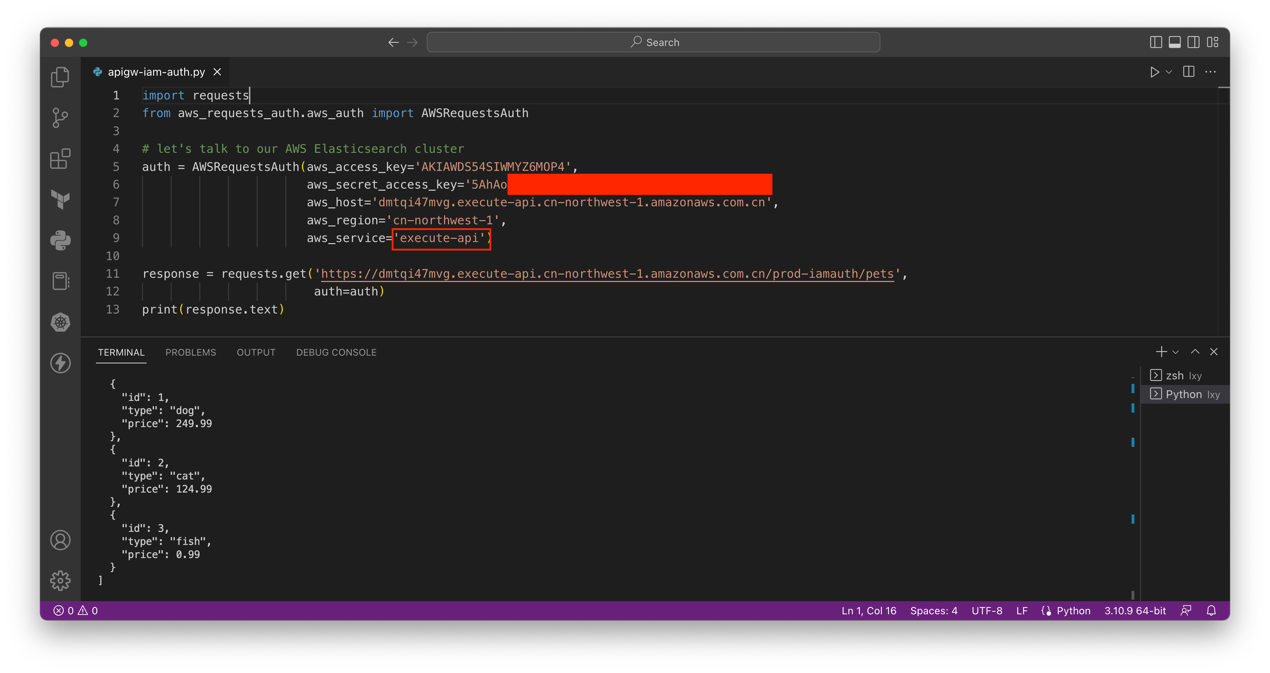Viewport: 1270px width, 673px height.
Task: Click the Run Python File play icon
Action: (1154, 72)
